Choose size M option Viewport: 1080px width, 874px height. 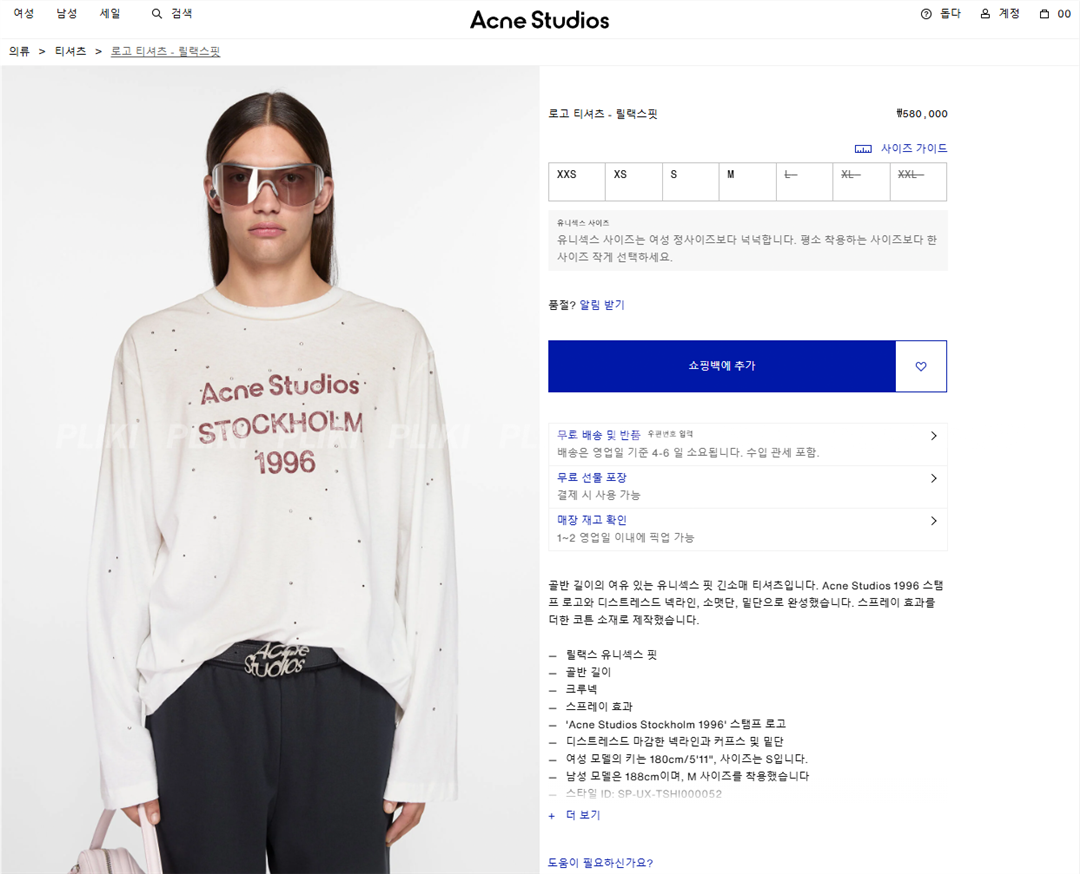pos(747,182)
